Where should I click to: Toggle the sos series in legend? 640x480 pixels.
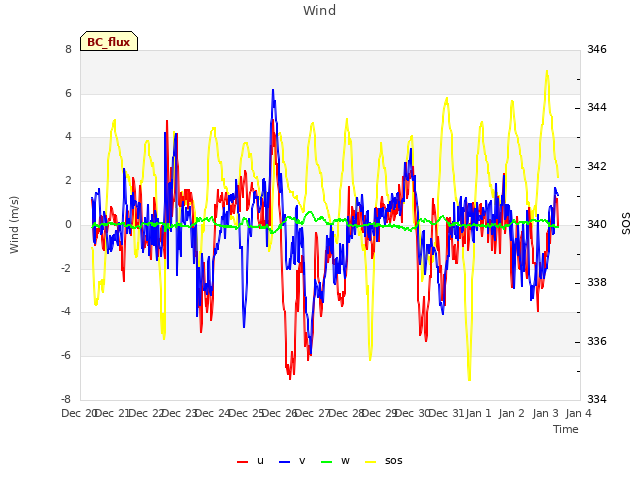click(384, 461)
